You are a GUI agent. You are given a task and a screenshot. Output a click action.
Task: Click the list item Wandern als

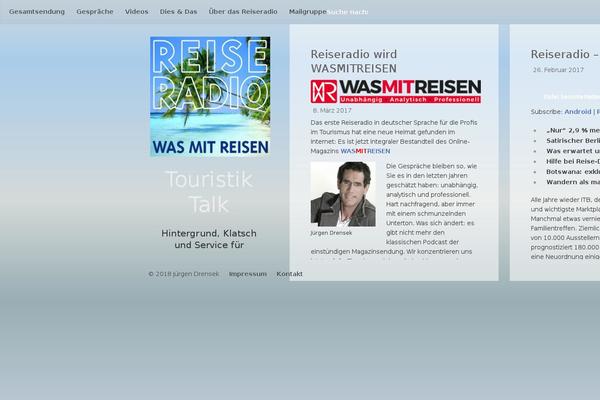pos(573,182)
